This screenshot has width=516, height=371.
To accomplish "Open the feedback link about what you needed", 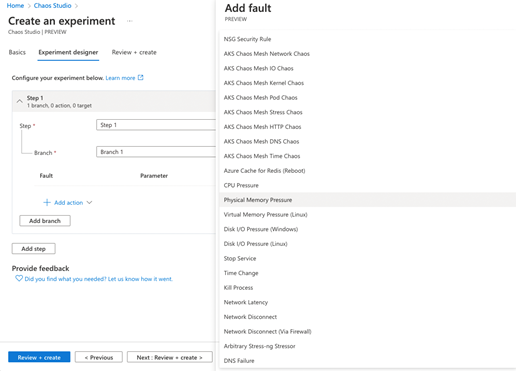I will [99, 279].
